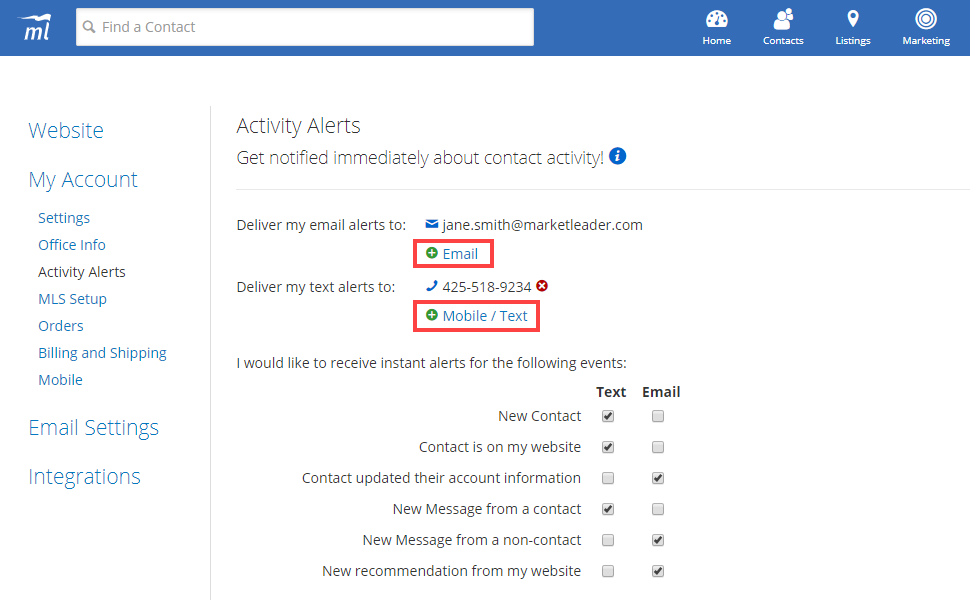Click the Market Leader logo icon
The image size is (970, 600).
pos(36,27)
